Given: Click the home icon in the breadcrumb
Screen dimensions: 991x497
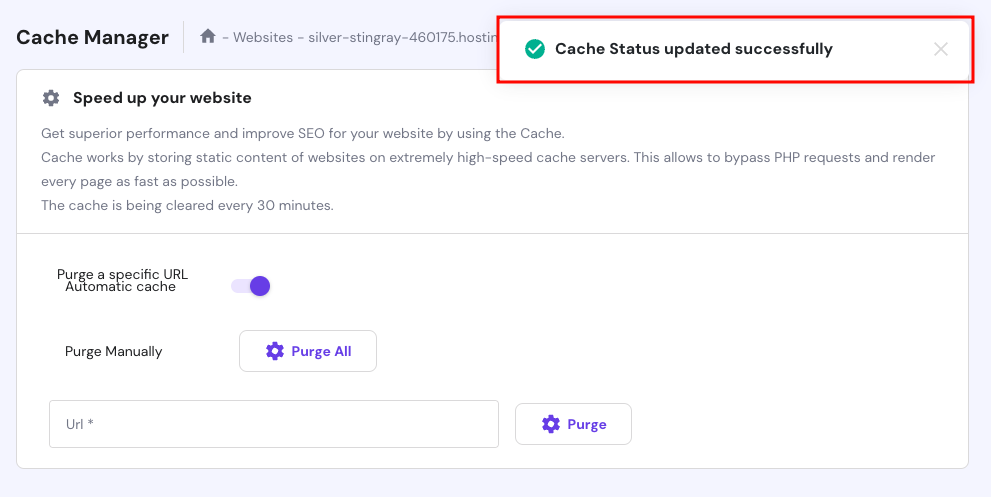Looking at the screenshot, I should point(208,37).
